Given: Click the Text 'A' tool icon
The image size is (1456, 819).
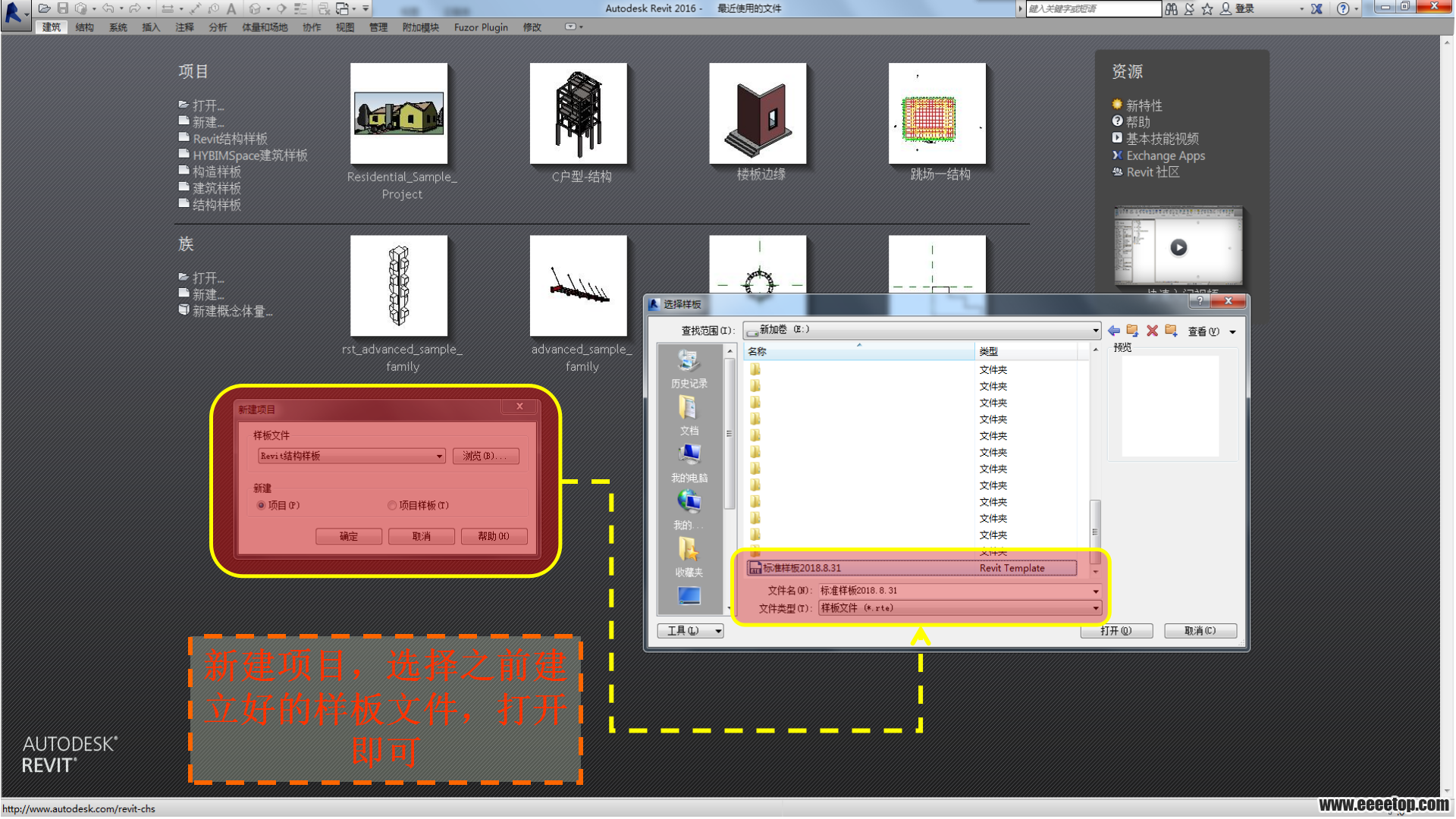Looking at the screenshot, I should coord(231,8).
